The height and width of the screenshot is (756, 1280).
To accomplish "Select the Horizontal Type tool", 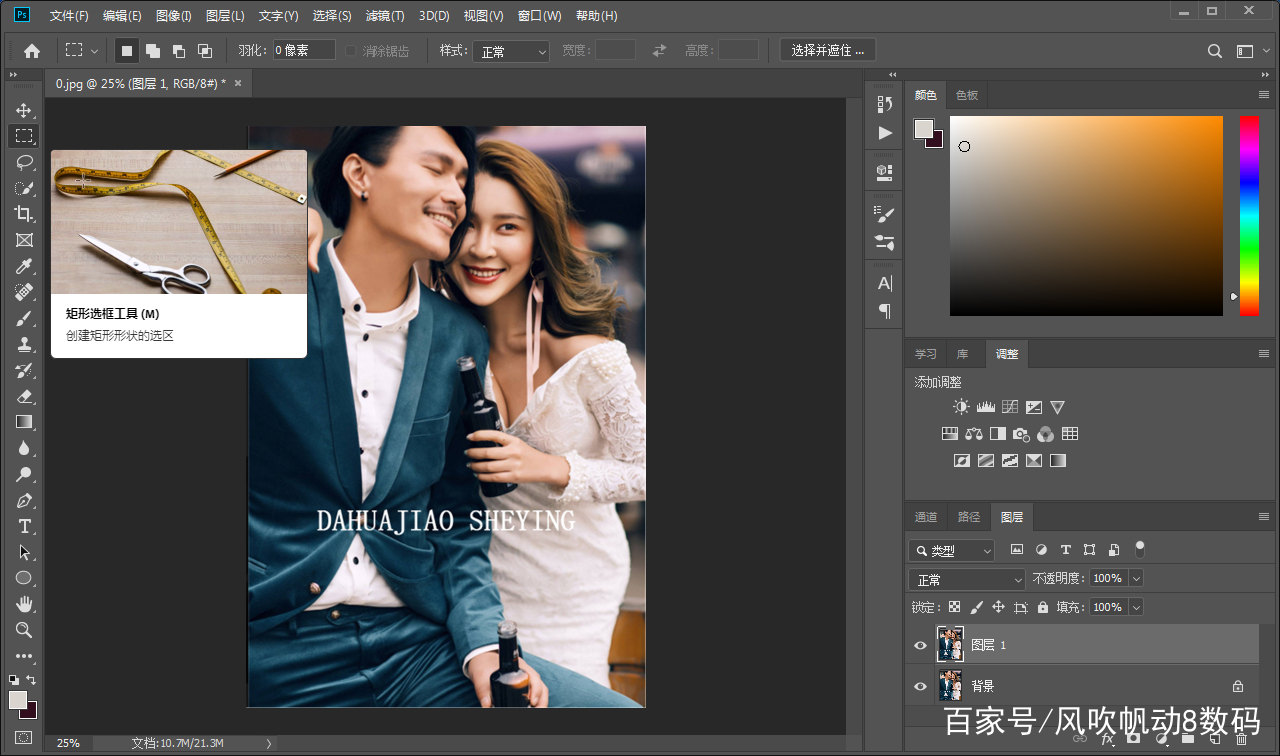I will 24,526.
